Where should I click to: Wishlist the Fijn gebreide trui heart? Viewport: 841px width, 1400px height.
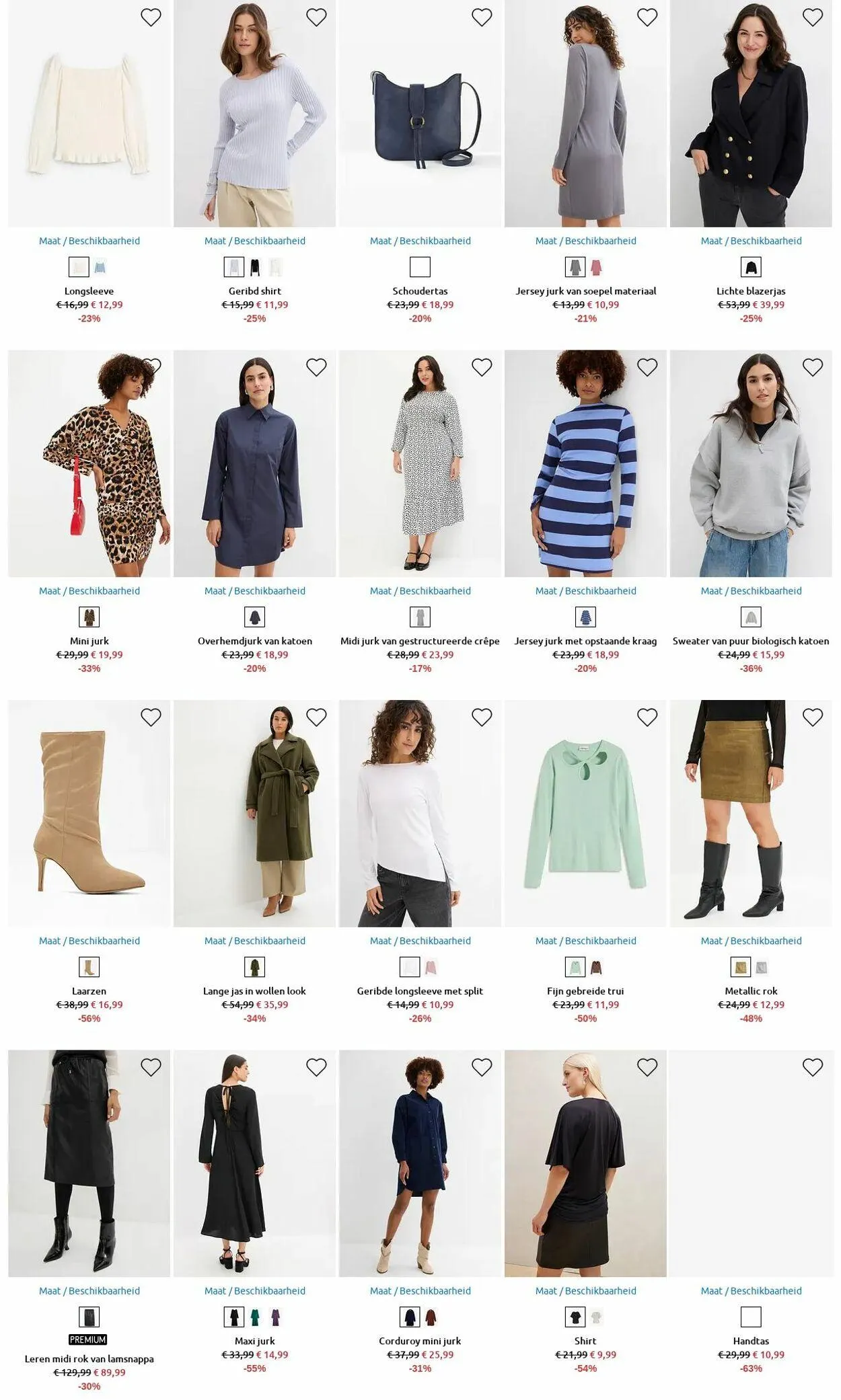click(647, 717)
